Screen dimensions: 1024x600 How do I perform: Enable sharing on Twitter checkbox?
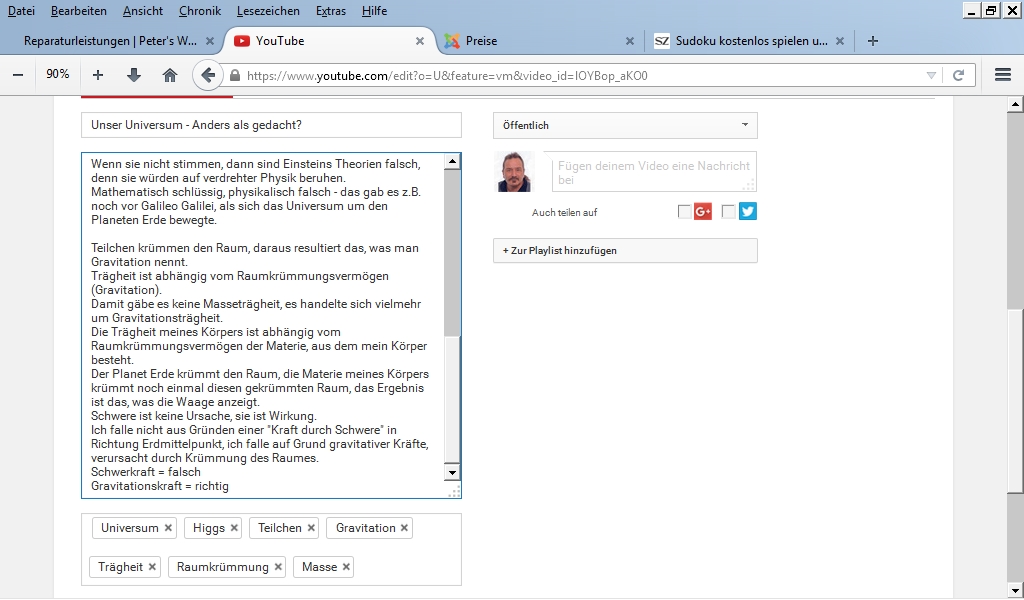[x=728, y=211]
